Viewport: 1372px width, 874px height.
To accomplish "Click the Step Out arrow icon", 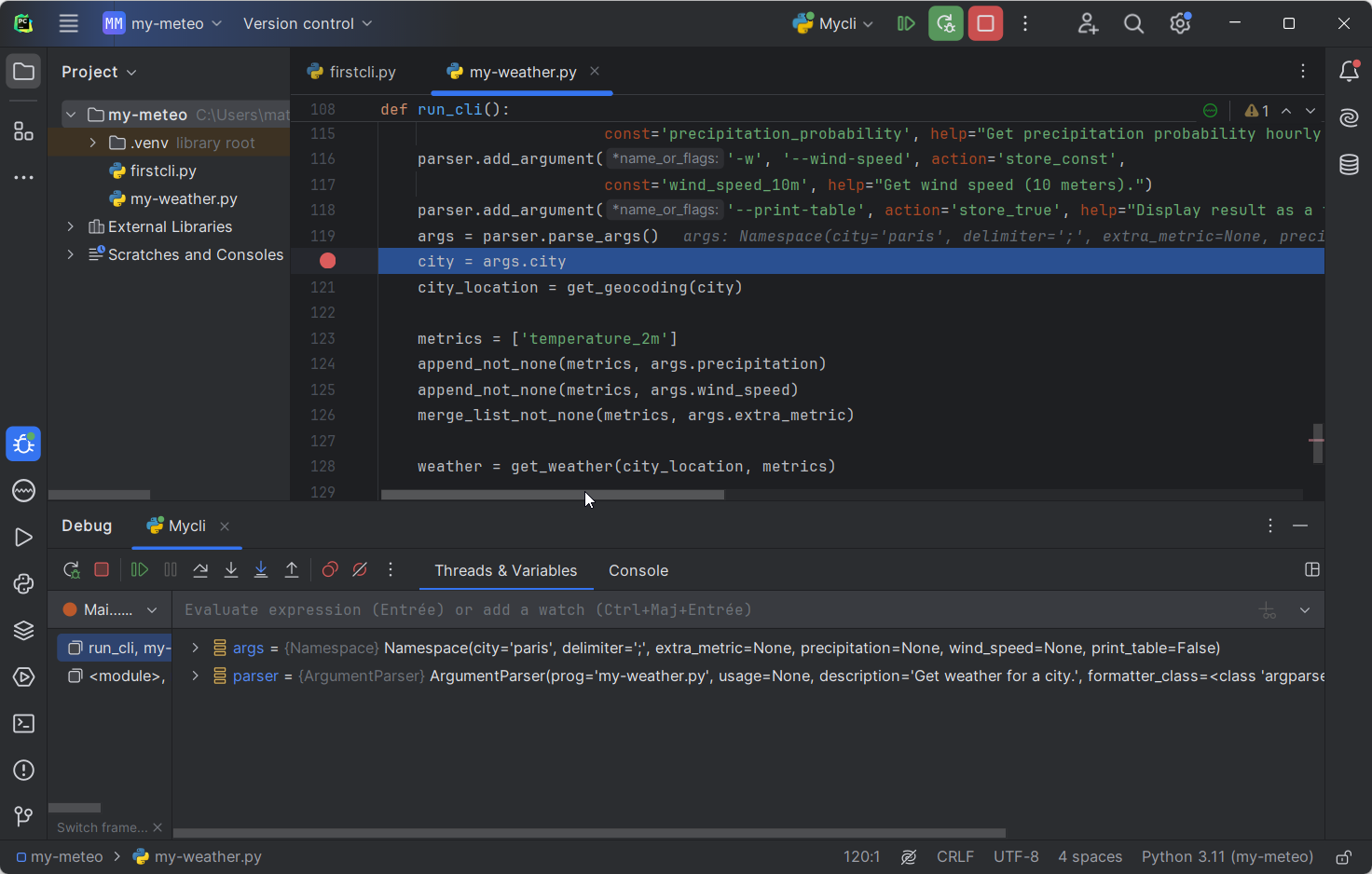I will [x=292, y=570].
